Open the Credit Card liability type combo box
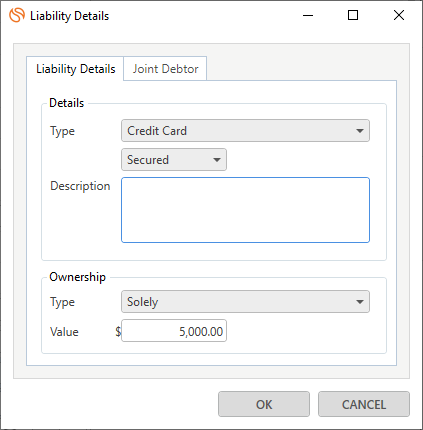Viewport: 423px width, 430px height. (x=245, y=131)
